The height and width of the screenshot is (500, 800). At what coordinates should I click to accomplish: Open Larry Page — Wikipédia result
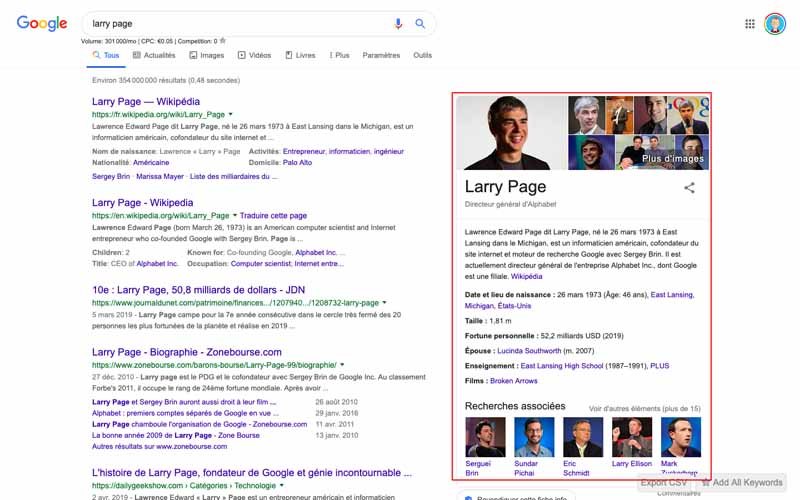coord(146,102)
